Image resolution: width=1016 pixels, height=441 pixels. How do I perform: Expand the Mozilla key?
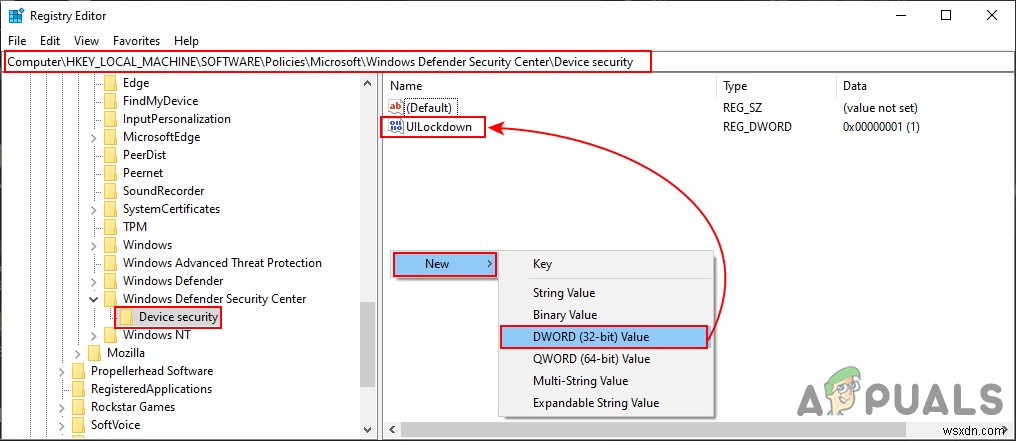tap(78, 353)
